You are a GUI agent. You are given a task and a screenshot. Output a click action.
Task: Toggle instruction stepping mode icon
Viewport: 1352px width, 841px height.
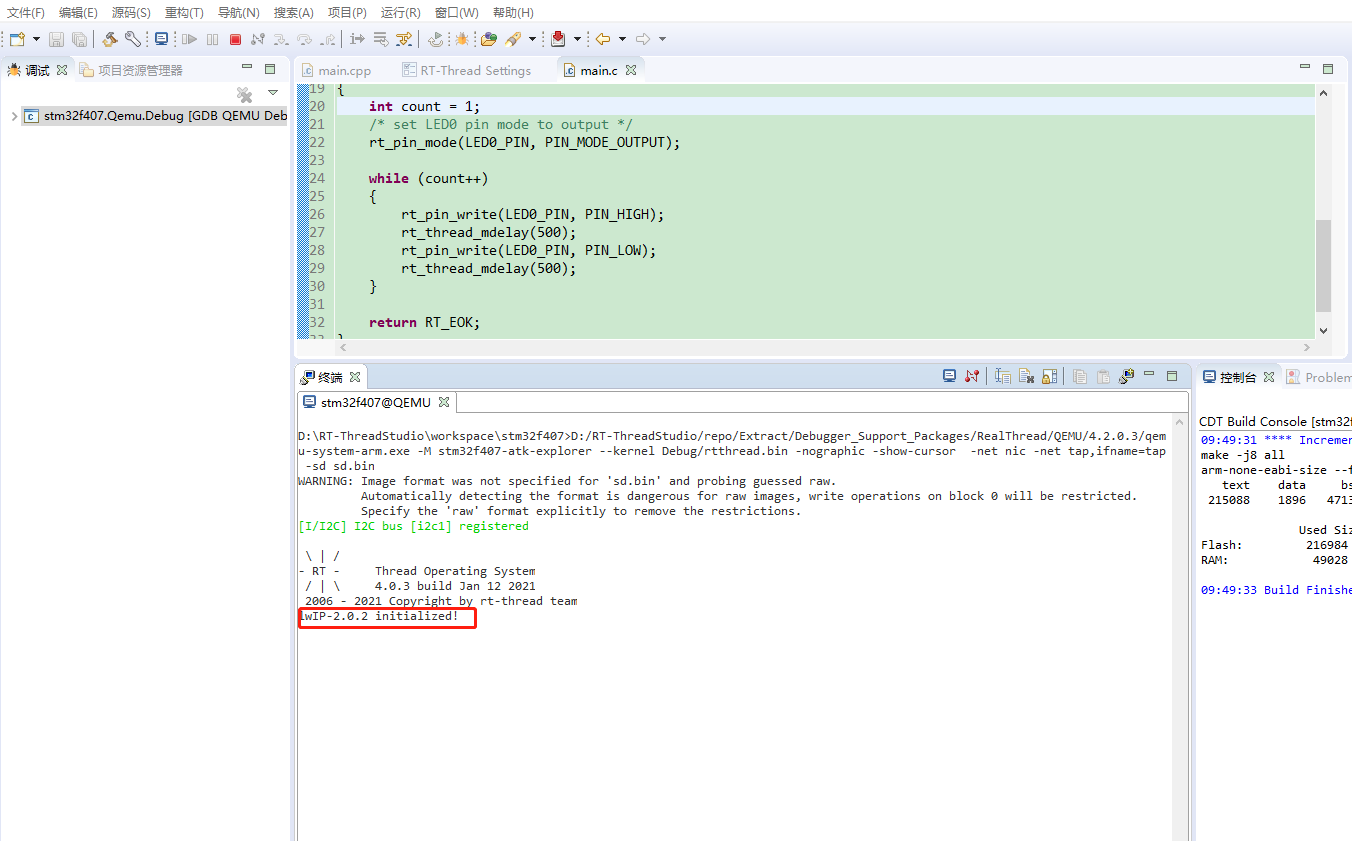click(x=357, y=39)
